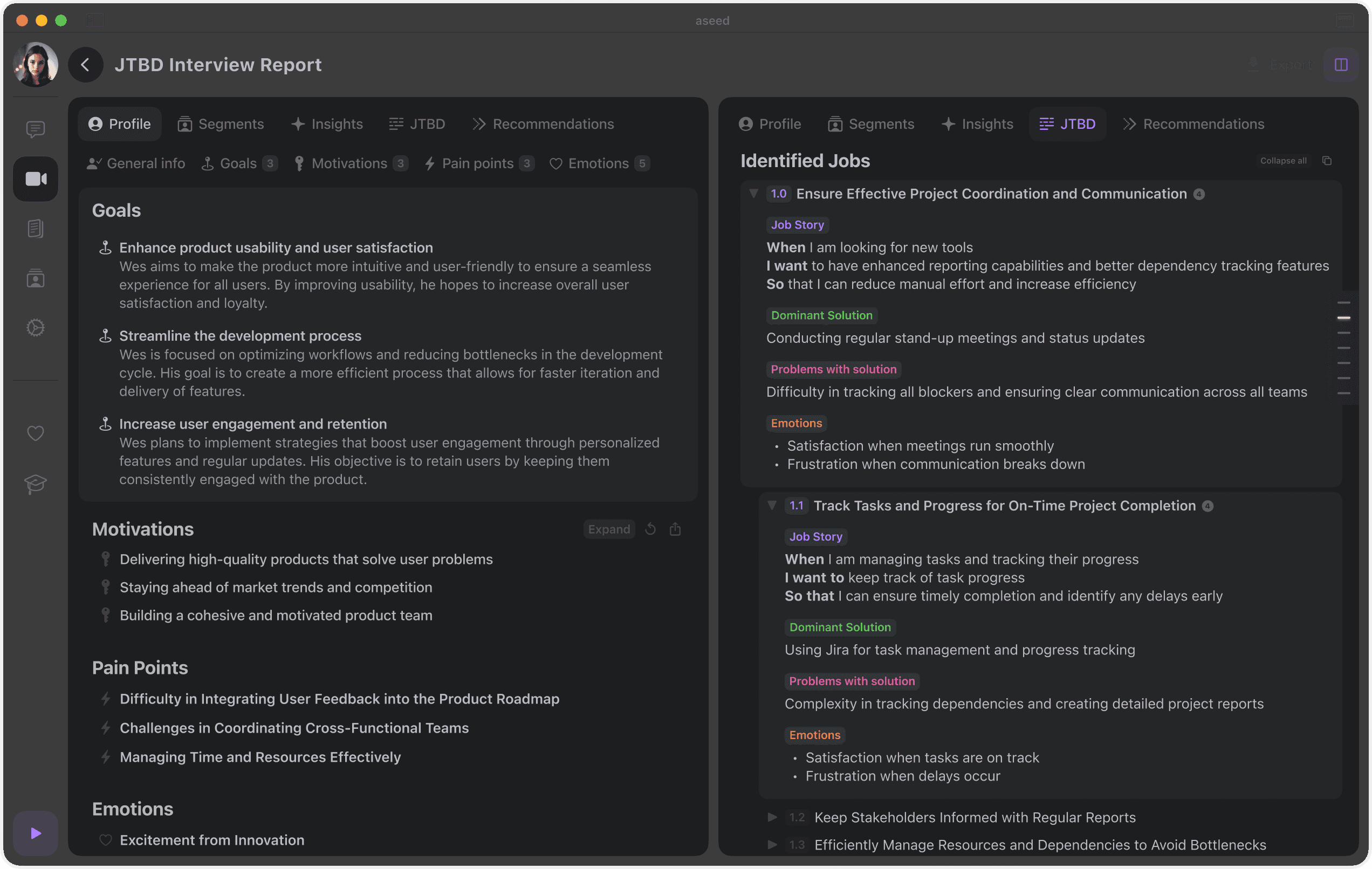The width and height of the screenshot is (1372, 869).
Task: Open the chat messages sidebar icon
Action: (36, 129)
